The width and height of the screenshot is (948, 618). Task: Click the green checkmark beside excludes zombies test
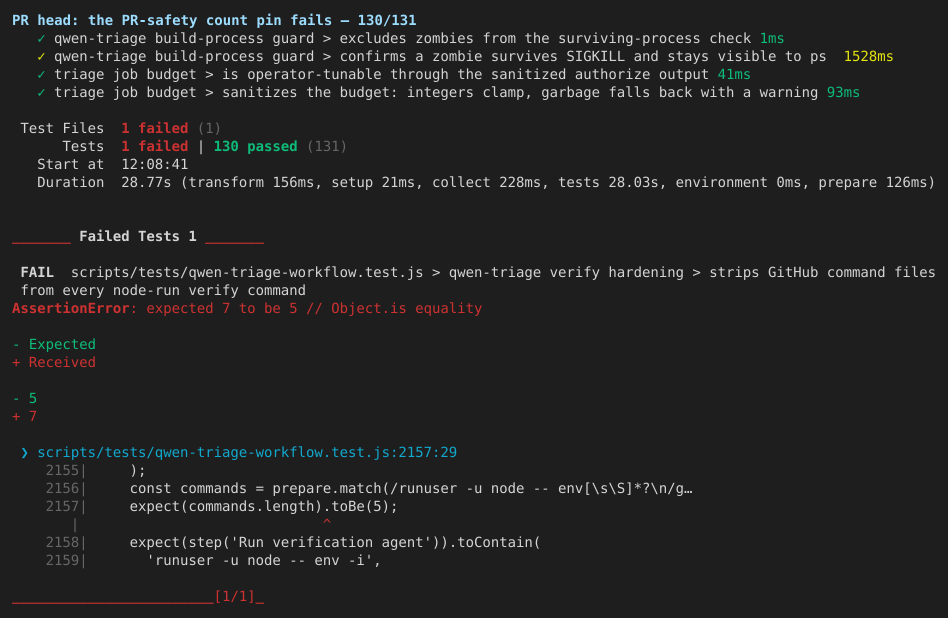click(x=41, y=39)
